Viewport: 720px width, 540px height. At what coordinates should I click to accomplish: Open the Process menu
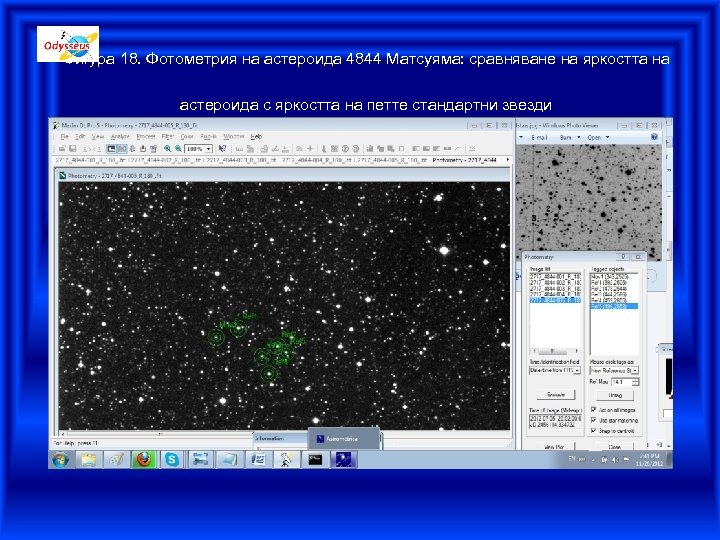[x=146, y=137]
